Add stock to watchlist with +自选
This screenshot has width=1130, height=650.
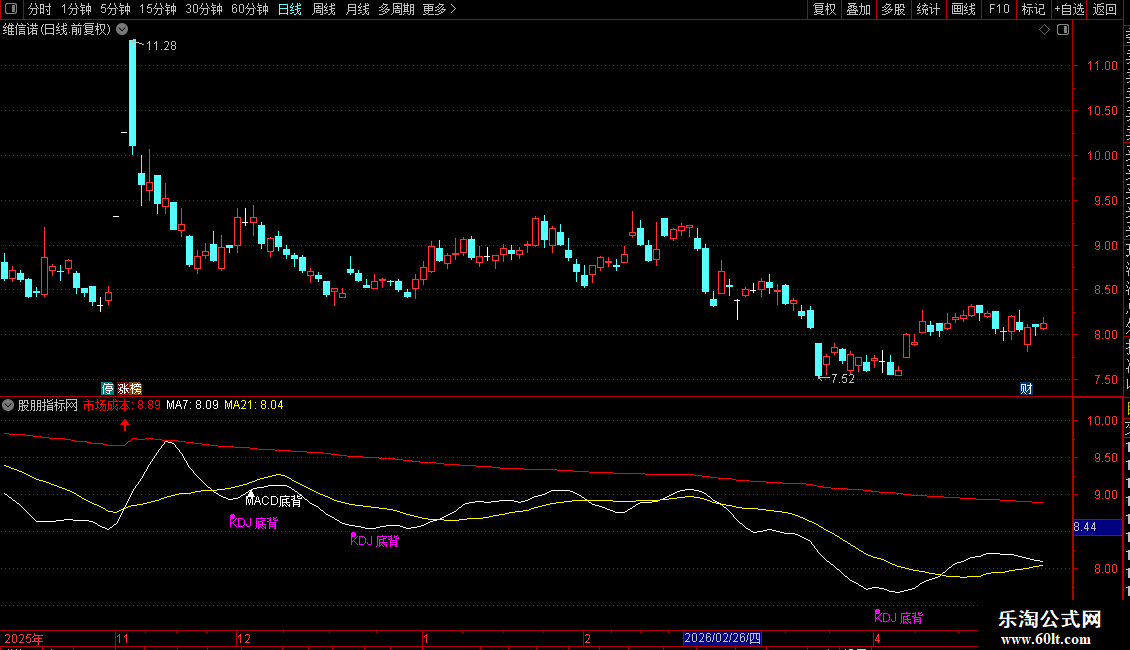(x=1069, y=9)
